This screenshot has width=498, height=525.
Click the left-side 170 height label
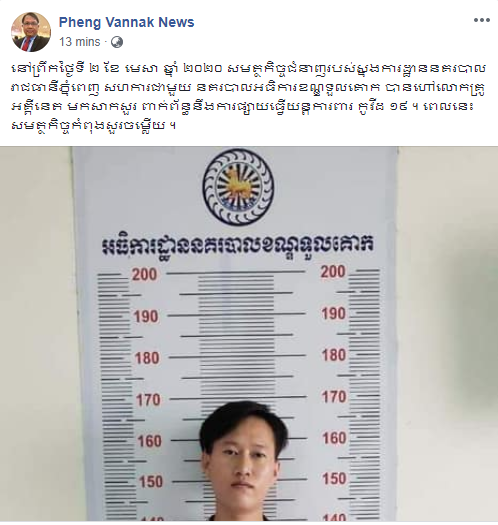click(x=148, y=400)
